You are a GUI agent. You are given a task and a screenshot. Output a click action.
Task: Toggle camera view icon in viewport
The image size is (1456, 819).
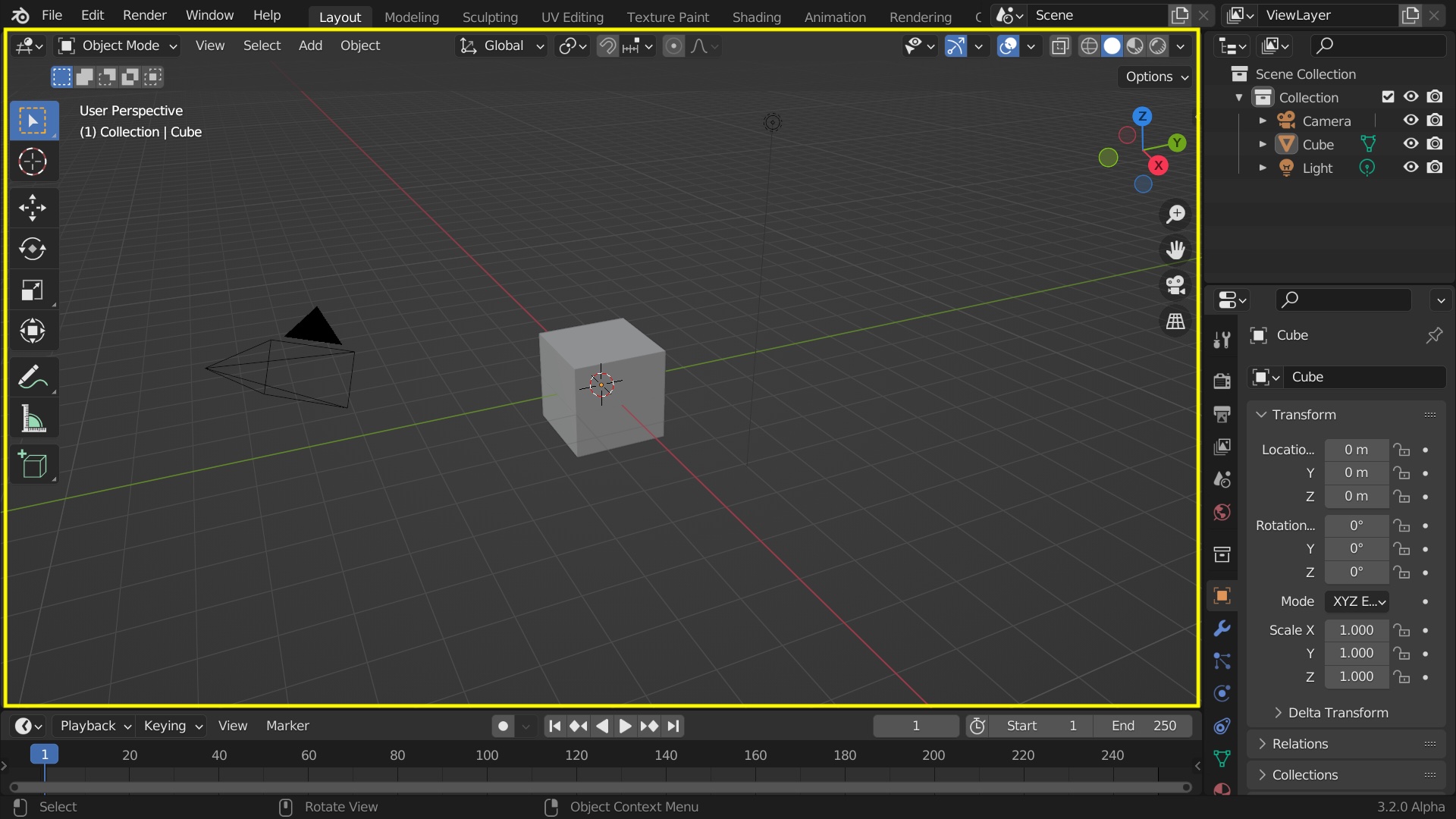1175,286
